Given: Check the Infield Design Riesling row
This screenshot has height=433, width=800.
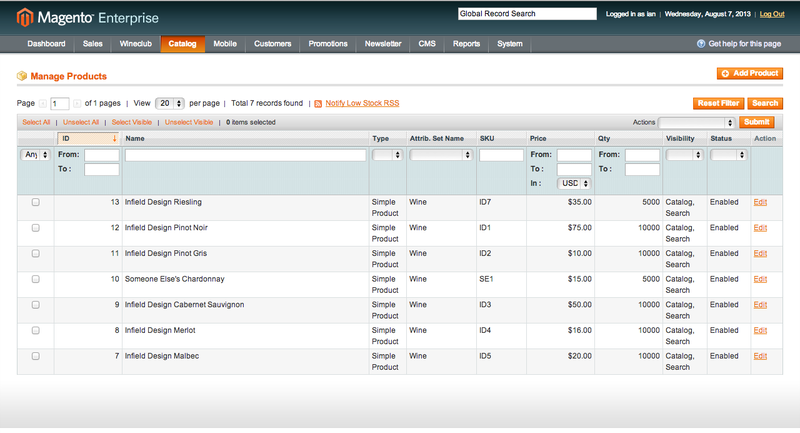Looking at the screenshot, I should [36, 202].
